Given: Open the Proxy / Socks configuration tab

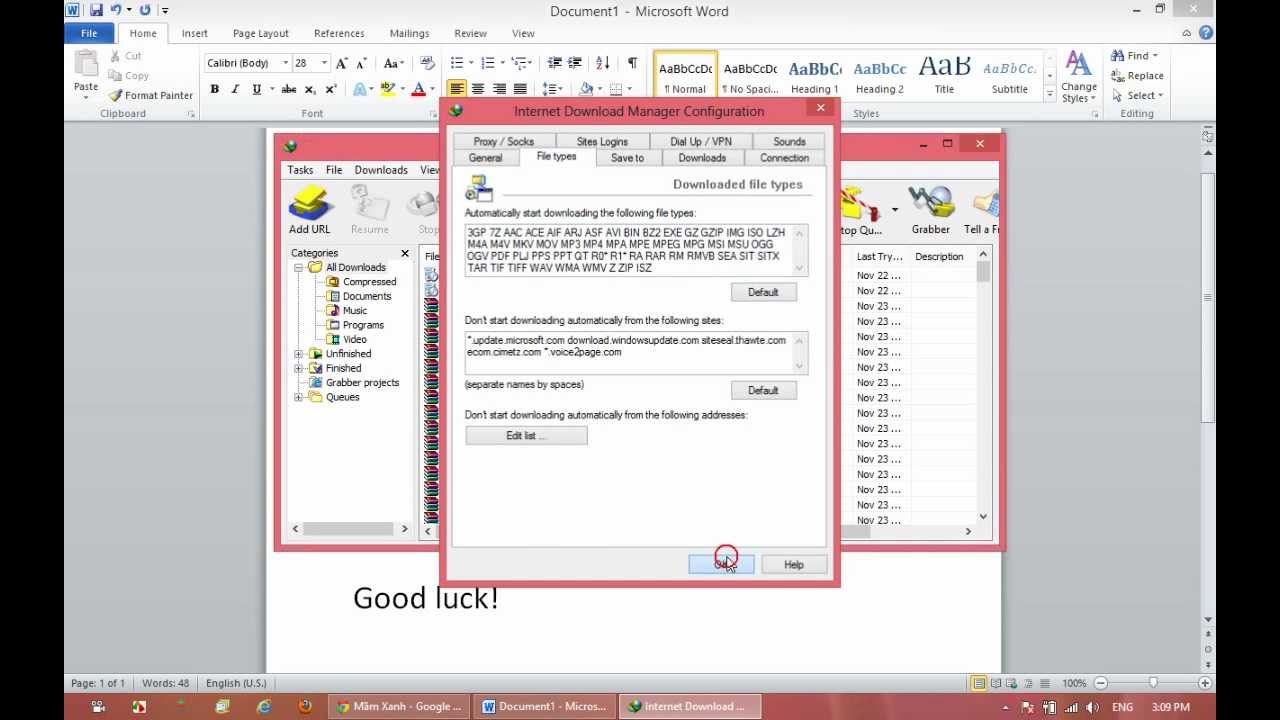Looking at the screenshot, I should [503, 141].
